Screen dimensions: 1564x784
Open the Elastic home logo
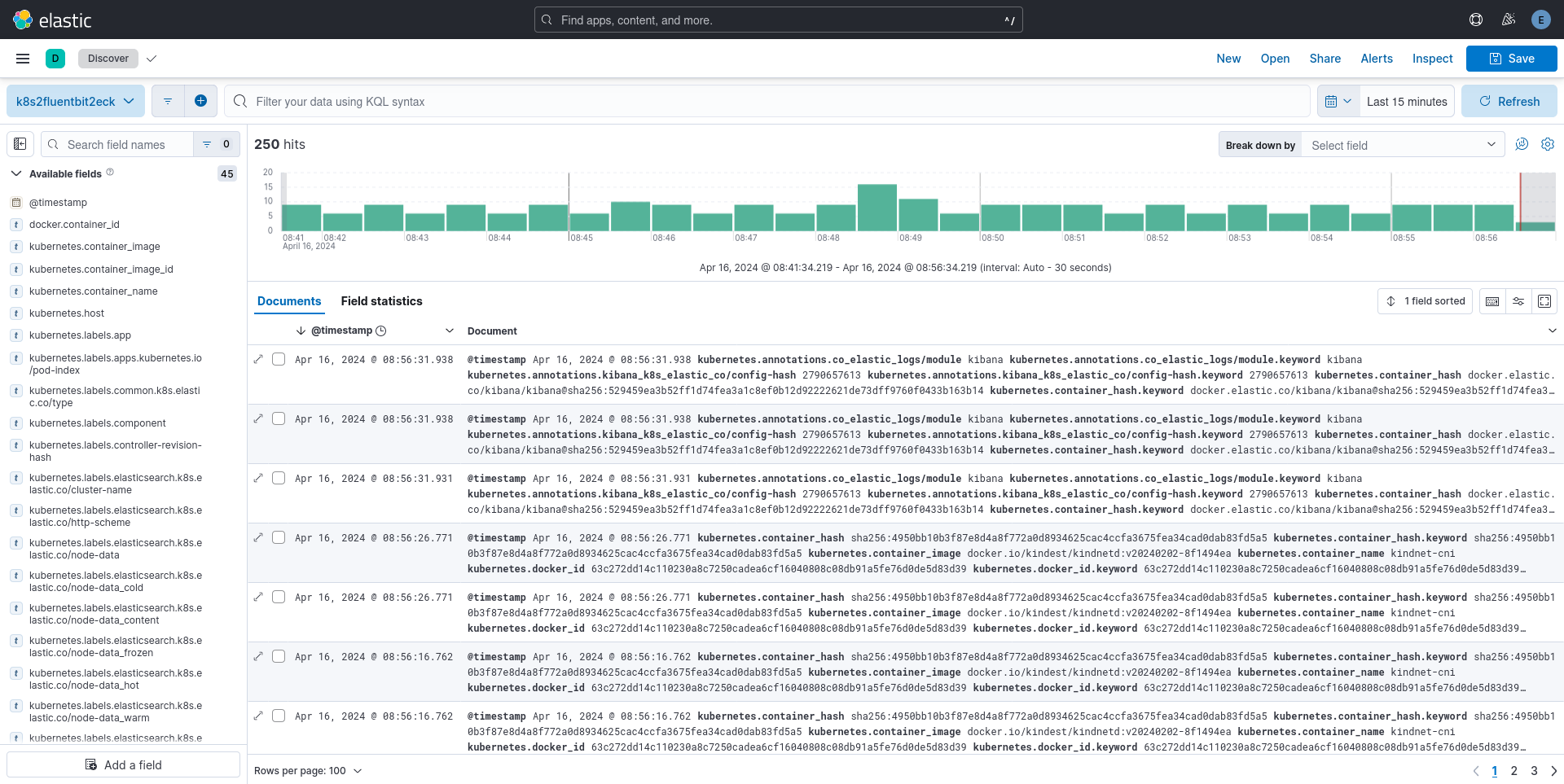click(x=52, y=20)
